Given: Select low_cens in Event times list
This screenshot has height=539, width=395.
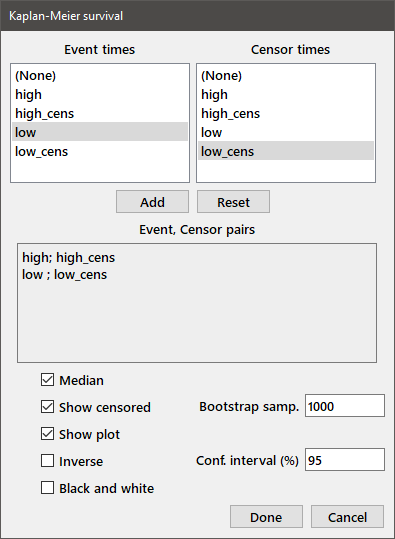Looking at the screenshot, I should [x=100, y=151].
